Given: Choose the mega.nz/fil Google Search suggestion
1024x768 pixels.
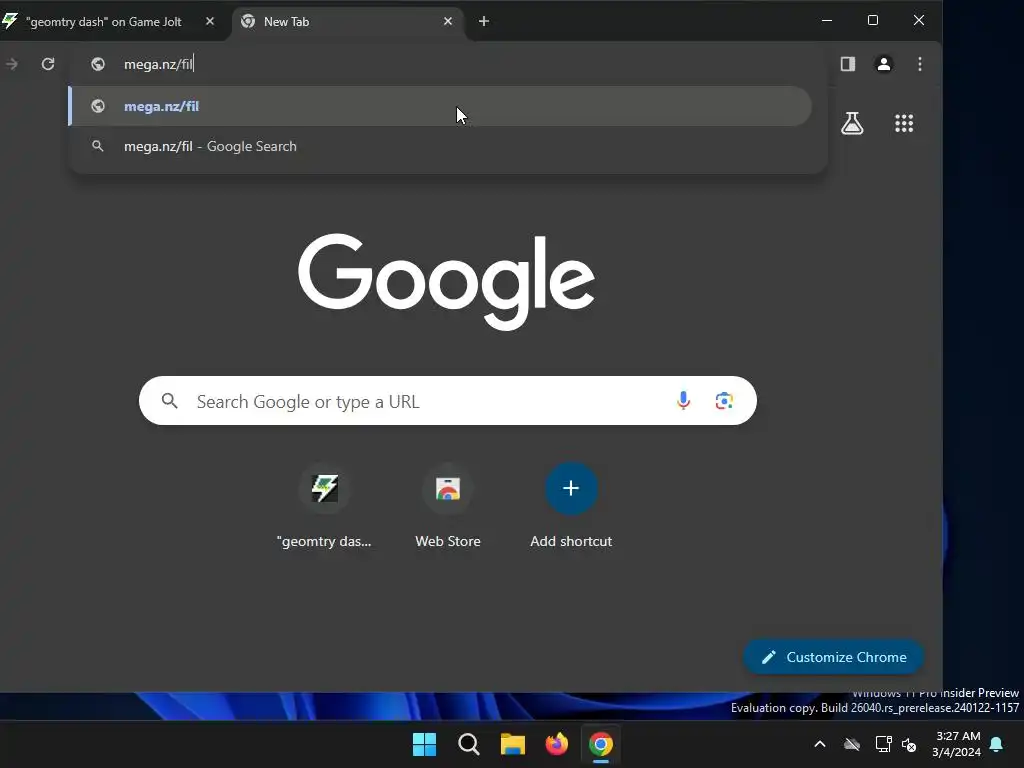Looking at the screenshot, I should click(x=441, y=146).
